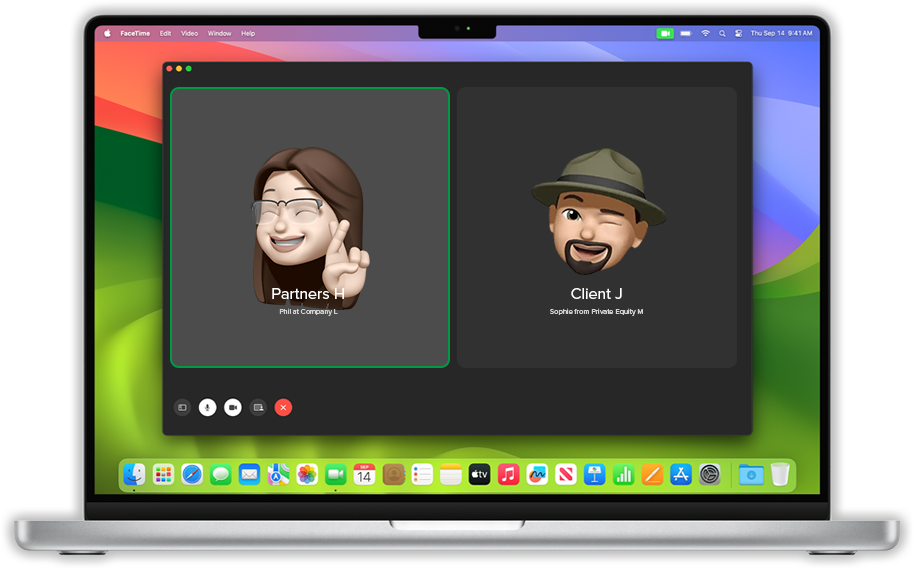914x569 pixels.
Task: Open Spotlight search from the menu bar
Action: pyautogui.click(x=722, y=33)
